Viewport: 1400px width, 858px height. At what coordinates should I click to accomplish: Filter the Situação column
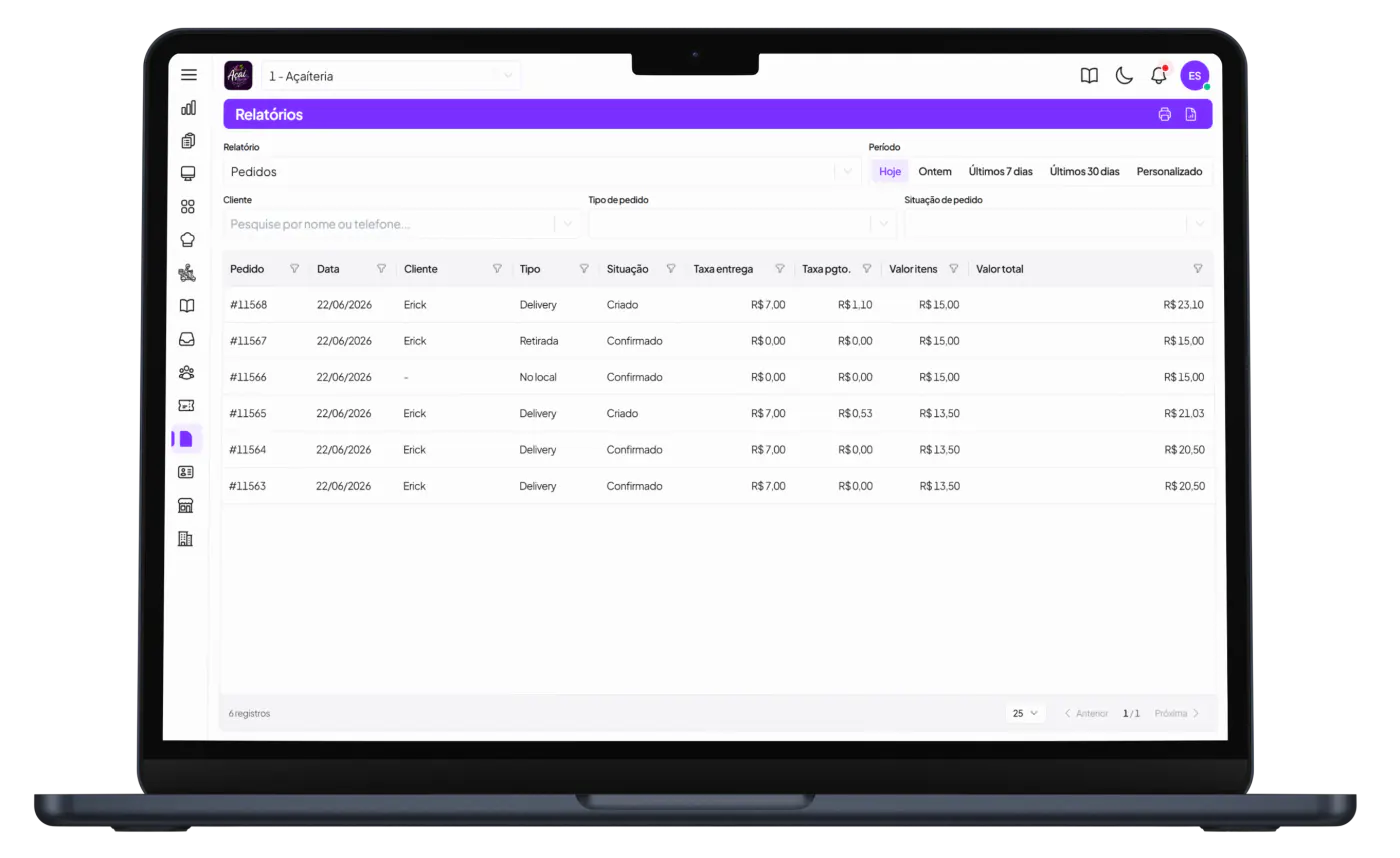[671, 269]
